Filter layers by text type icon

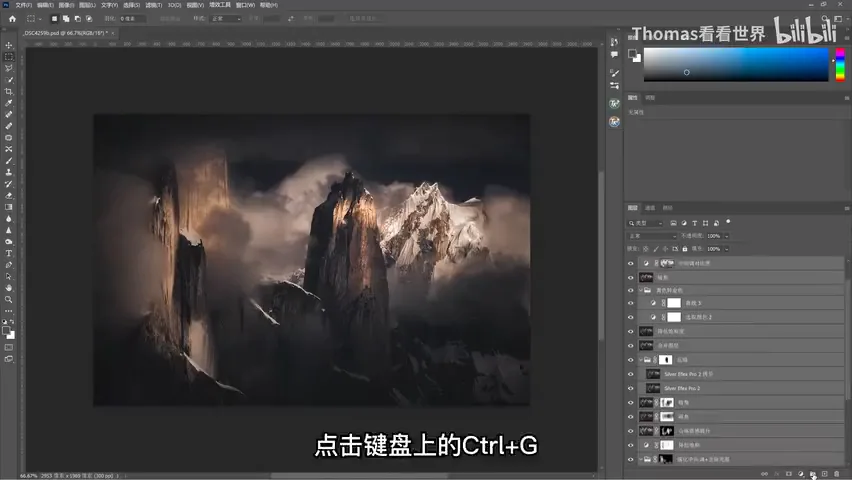(694, 223)
